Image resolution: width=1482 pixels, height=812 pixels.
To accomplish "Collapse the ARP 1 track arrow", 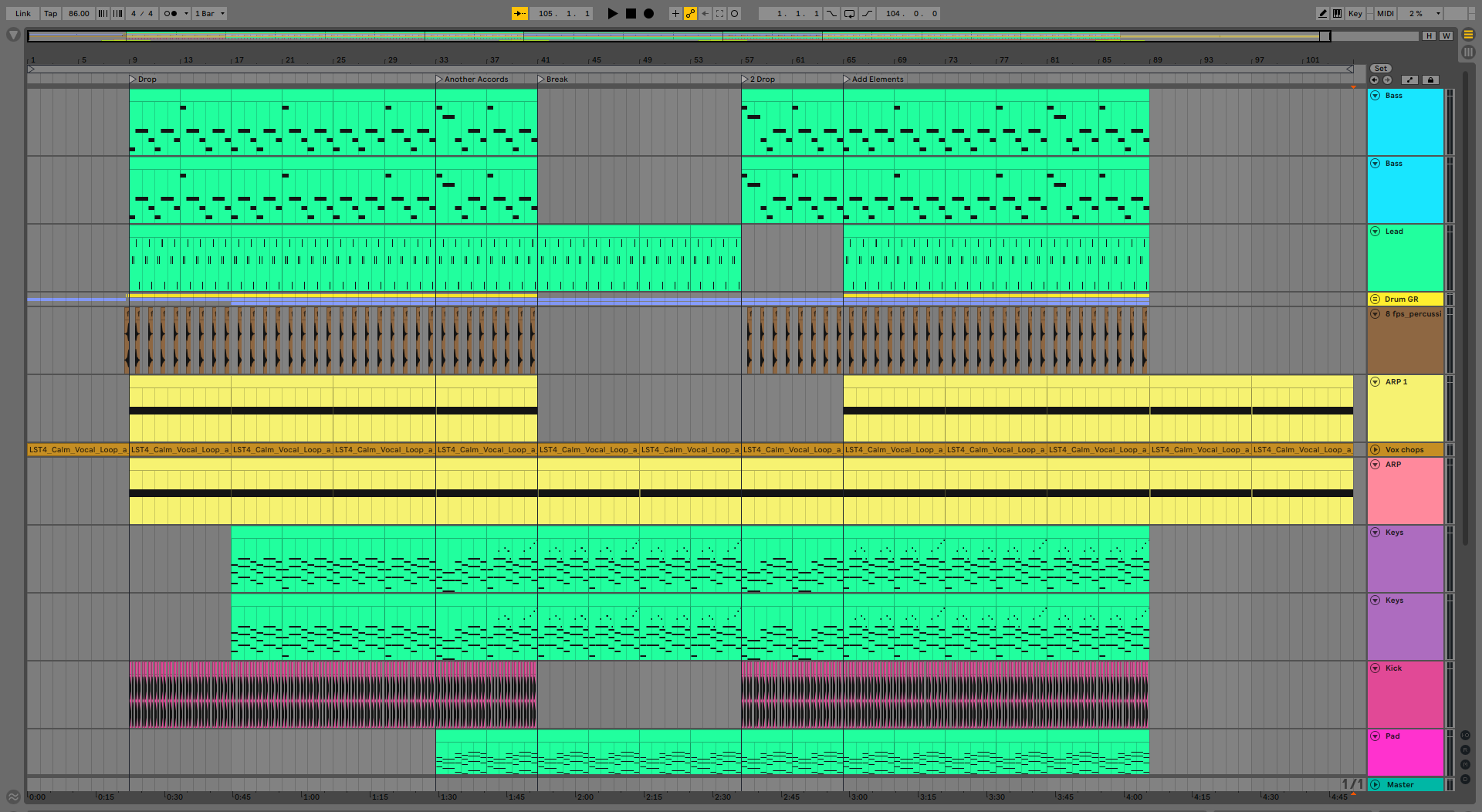I will click(1375, 381).
